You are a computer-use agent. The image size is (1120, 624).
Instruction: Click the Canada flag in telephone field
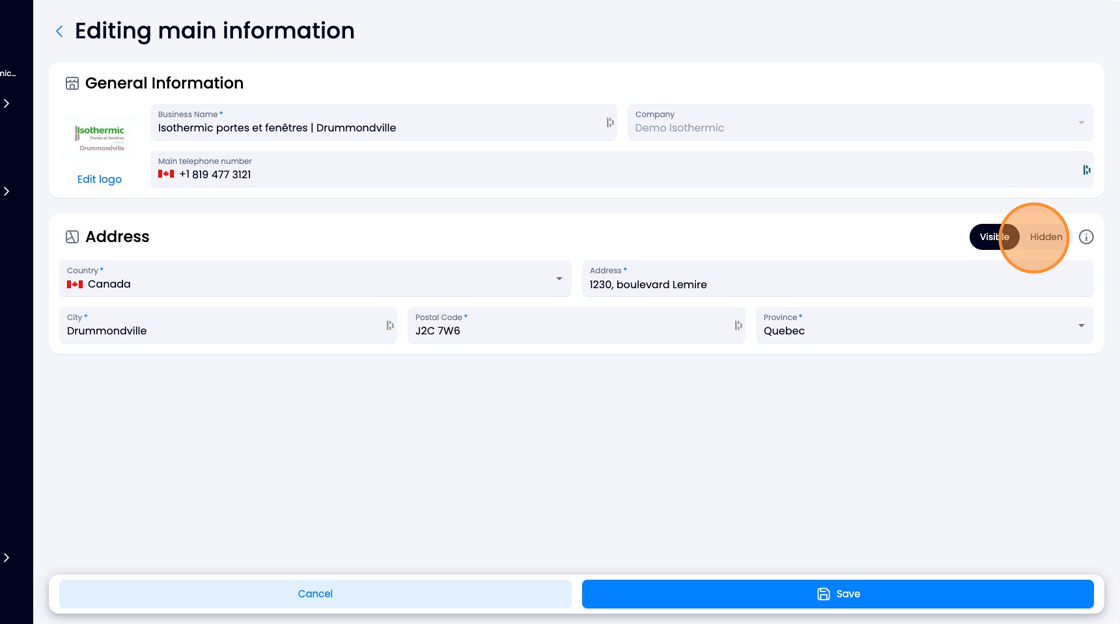tap(166, 174)
